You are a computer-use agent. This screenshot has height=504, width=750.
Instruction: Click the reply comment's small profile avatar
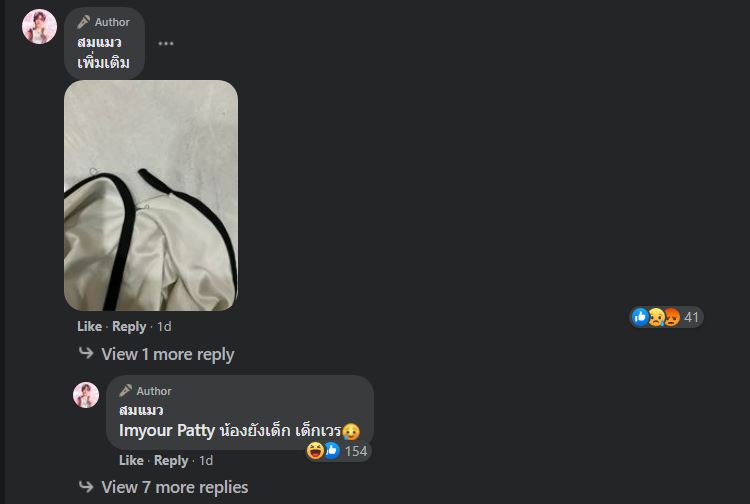(x=86, y=395)
